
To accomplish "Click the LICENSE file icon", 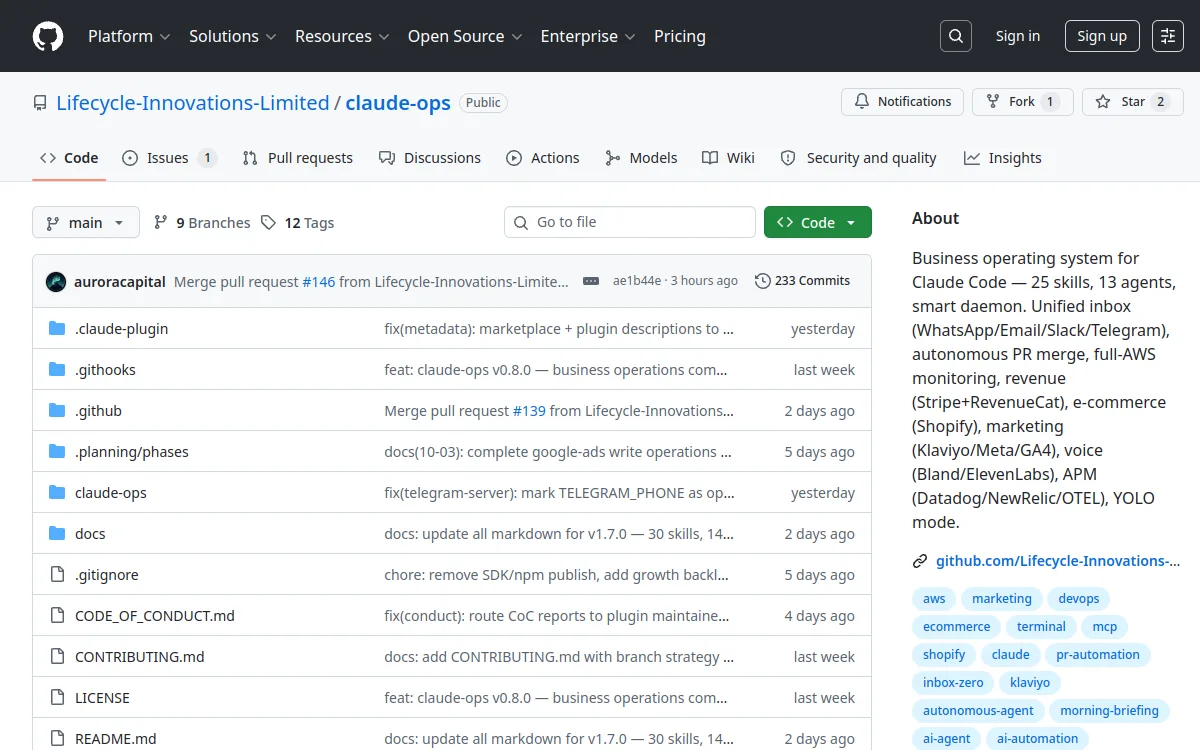I will 57,698.
